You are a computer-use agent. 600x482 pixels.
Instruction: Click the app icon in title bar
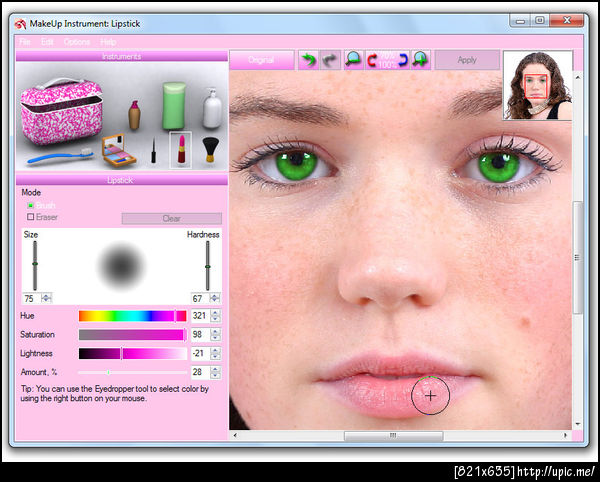(x=20, y=24)
